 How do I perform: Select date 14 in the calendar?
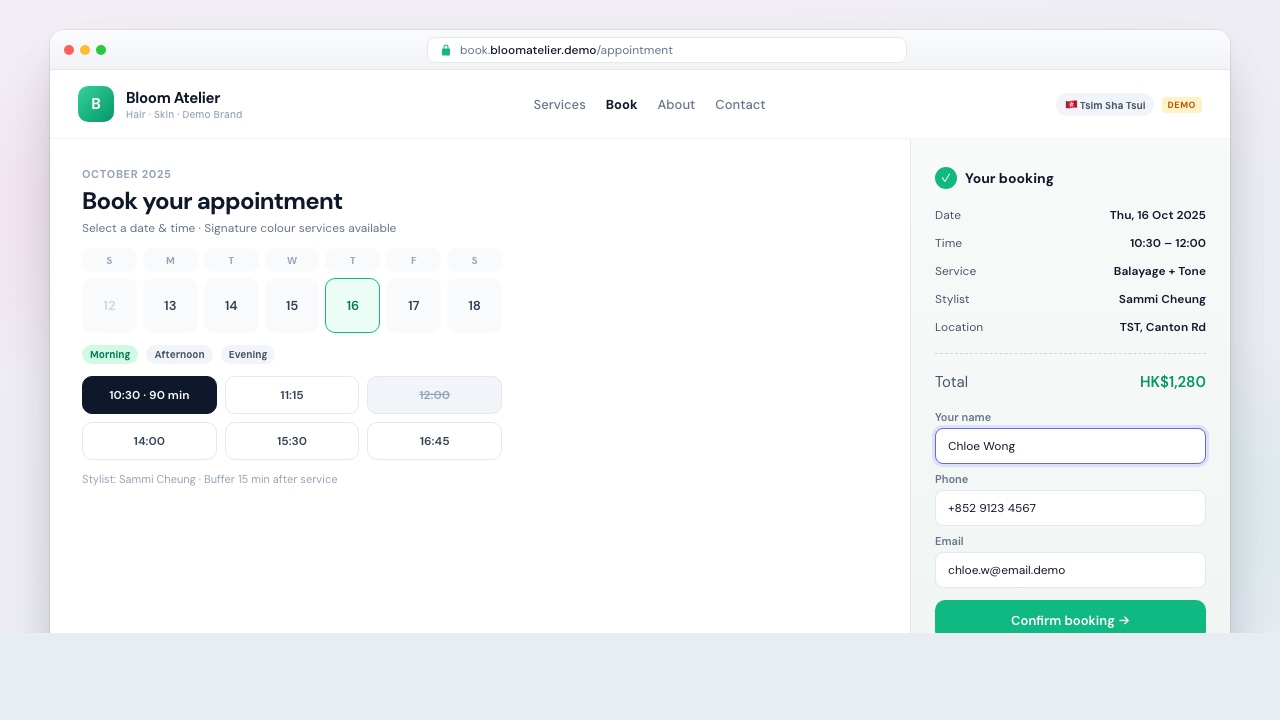point(231,306)
